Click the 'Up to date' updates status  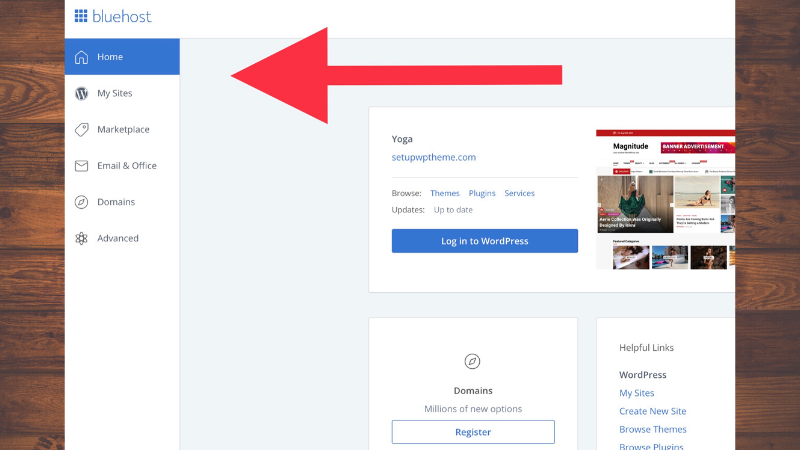coord(453,210)
